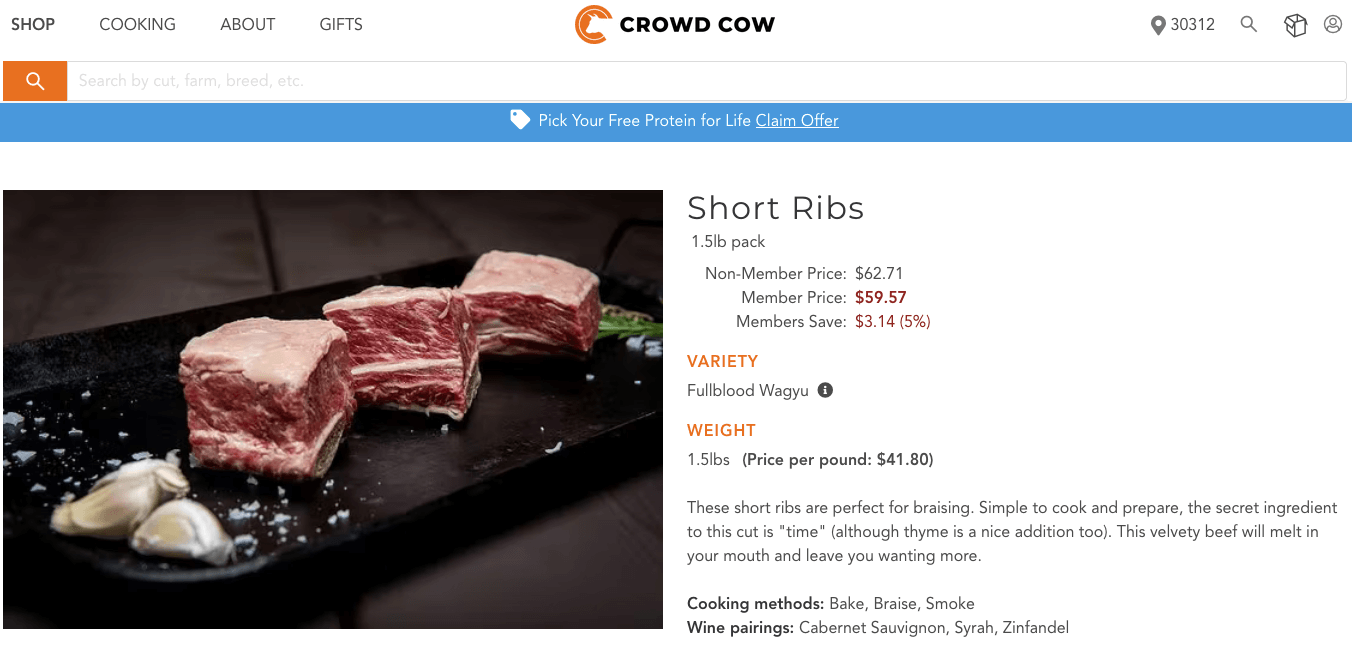The height and width of the screenshot is (648, 1352).
Task: Open the GIFTS page
Action: [340, 24]
